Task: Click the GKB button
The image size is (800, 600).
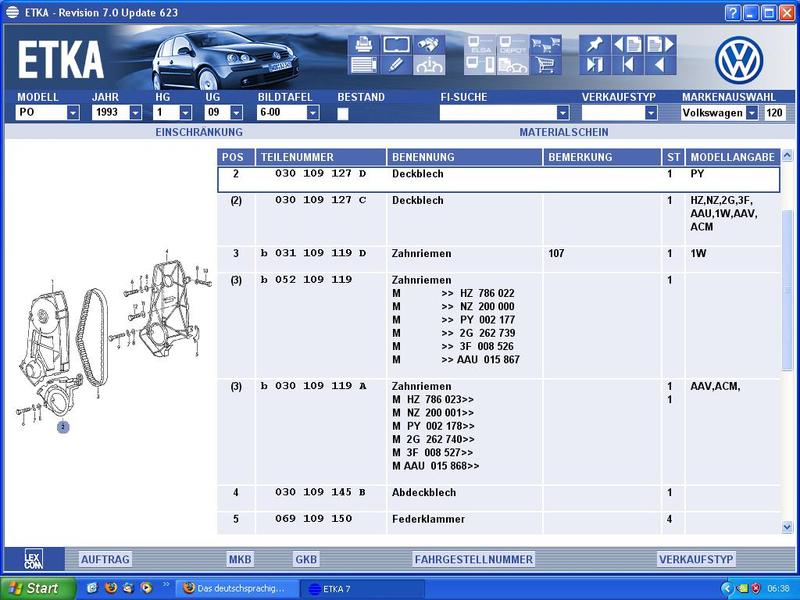Action: point(306,559)
